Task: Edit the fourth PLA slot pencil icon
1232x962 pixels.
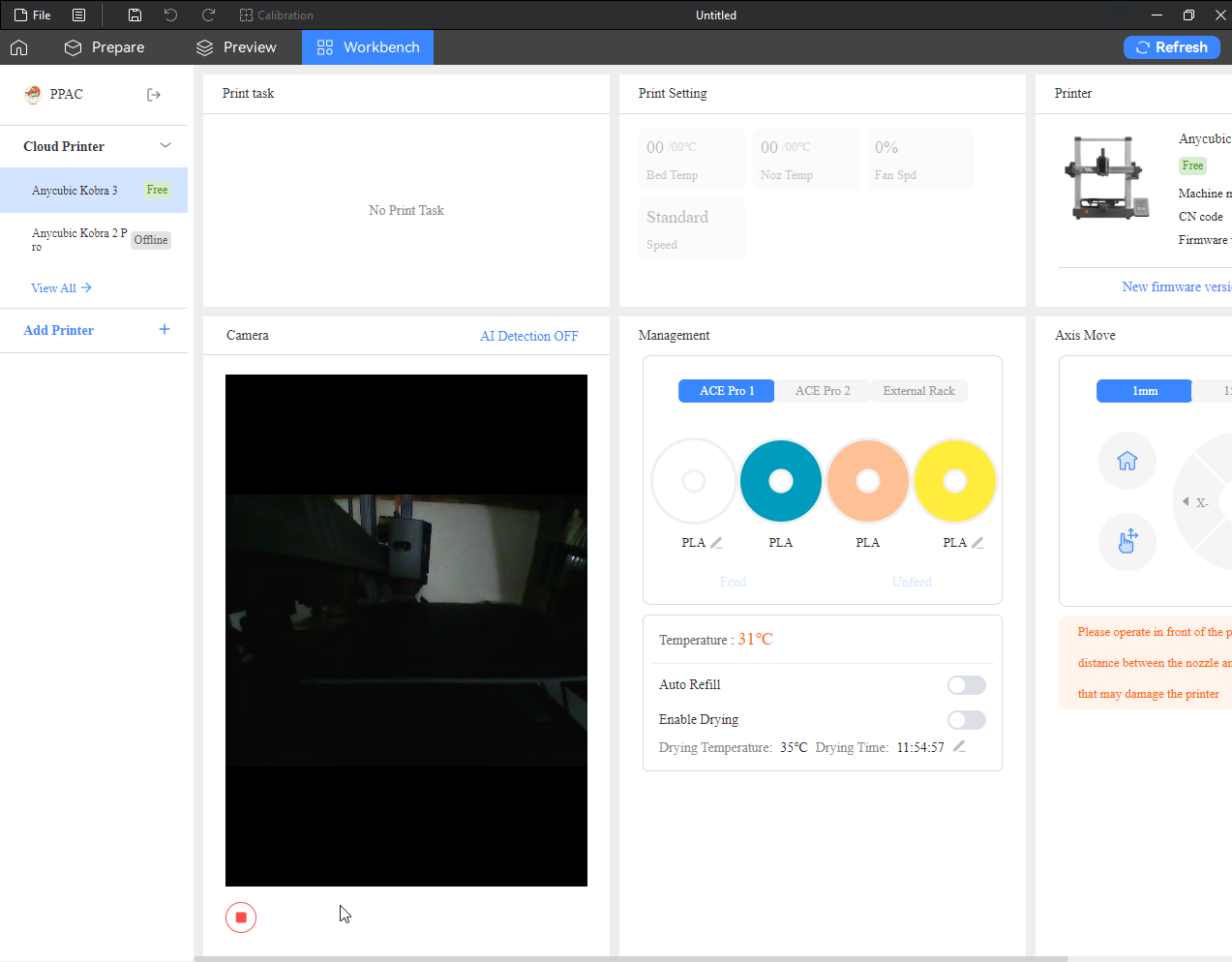Action: (x=977, y=543)
